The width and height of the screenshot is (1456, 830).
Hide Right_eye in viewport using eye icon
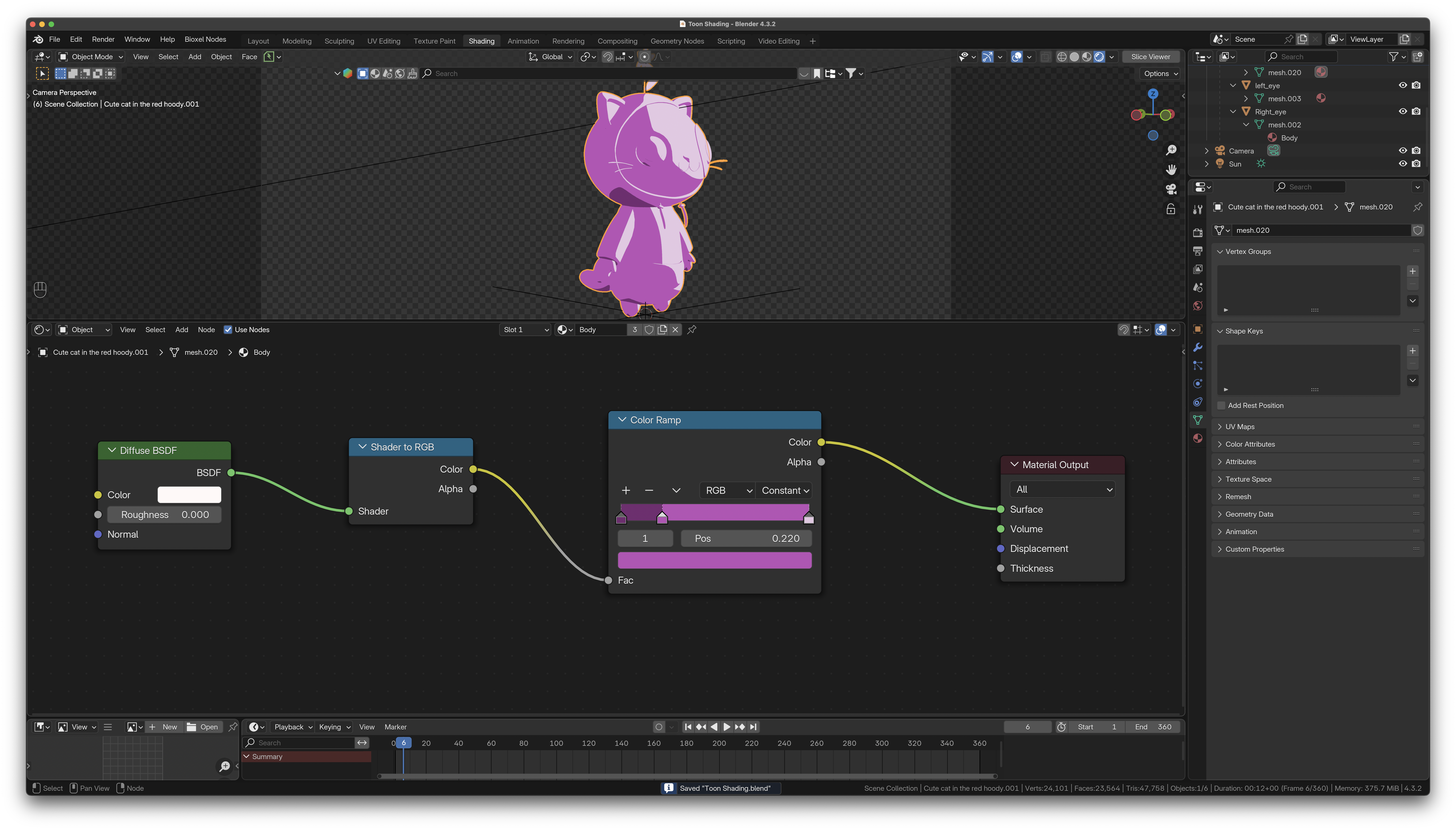click(x=1403, y=112)
